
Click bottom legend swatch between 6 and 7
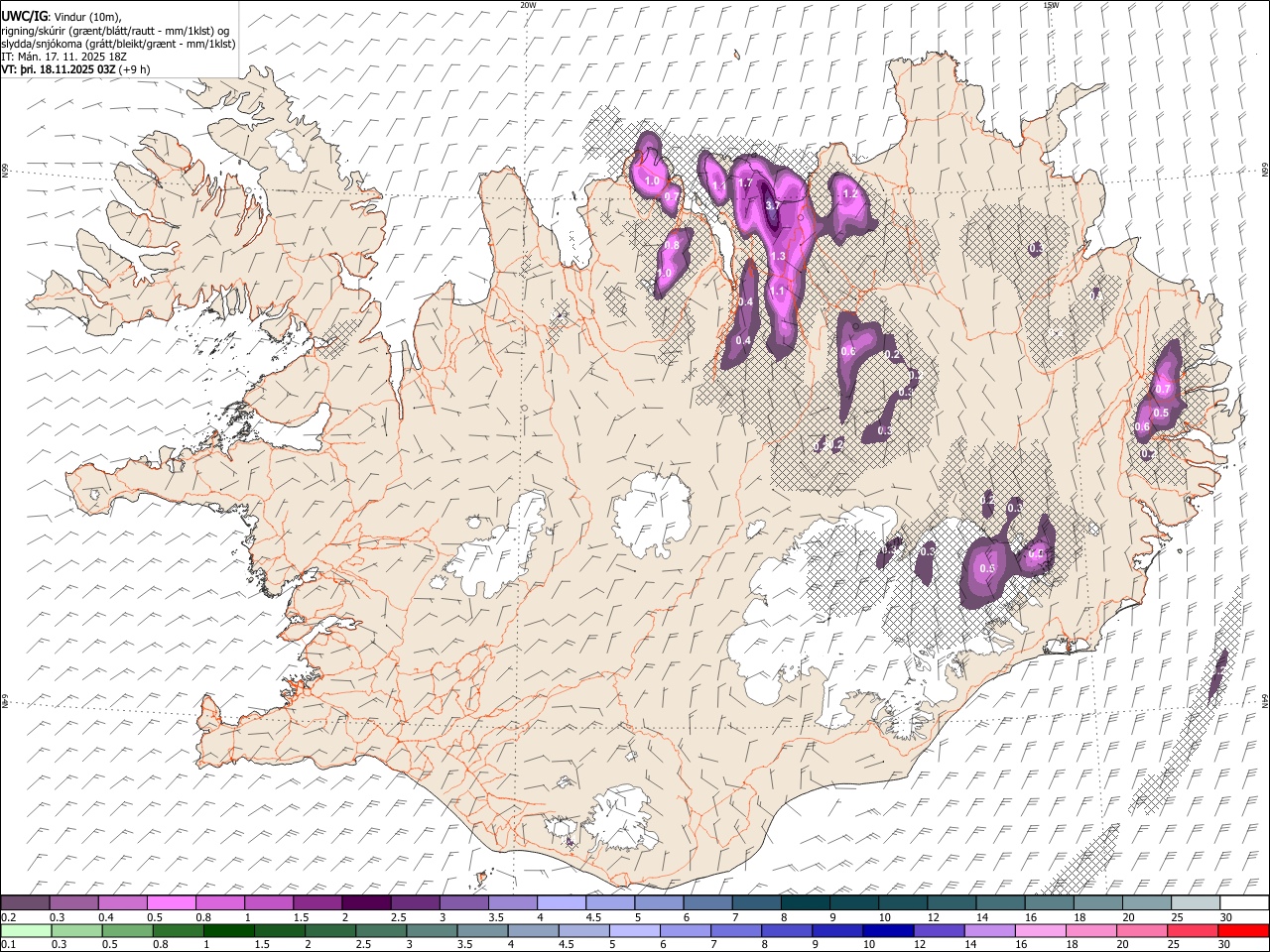685,930
